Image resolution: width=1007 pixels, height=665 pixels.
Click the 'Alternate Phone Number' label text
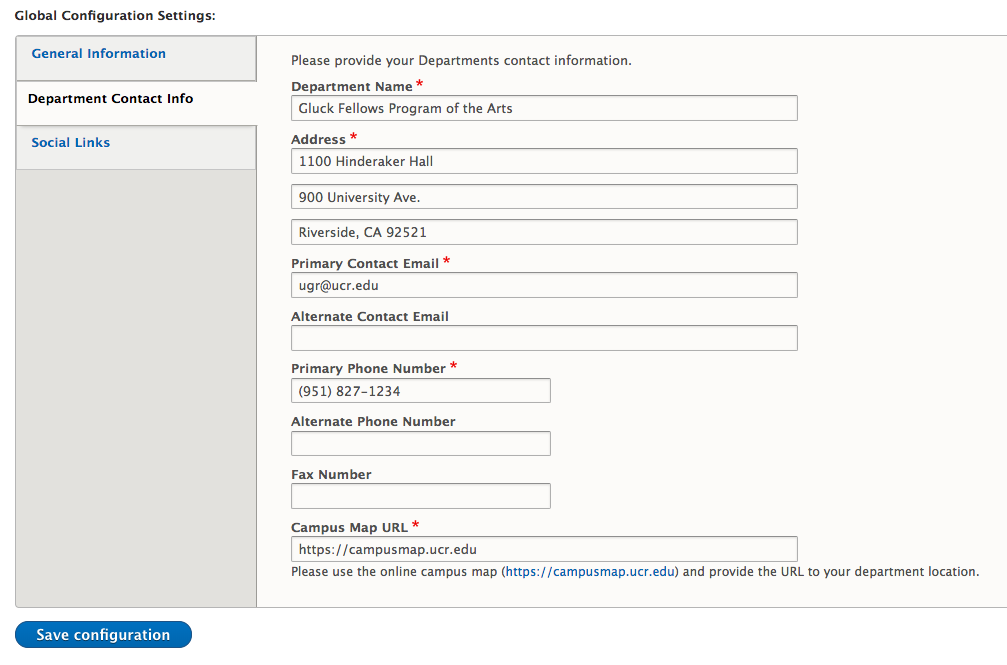pyautogui.click(x=373, y=422)
